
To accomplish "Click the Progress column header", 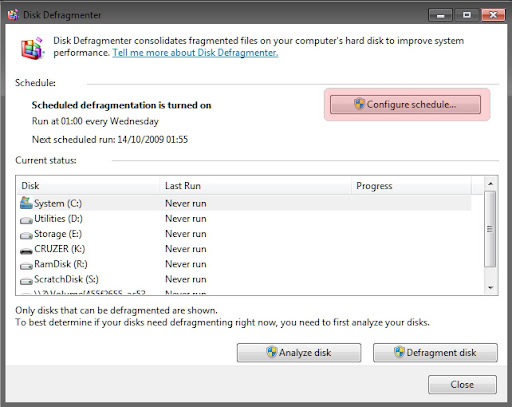I will (x=411, y=186).
